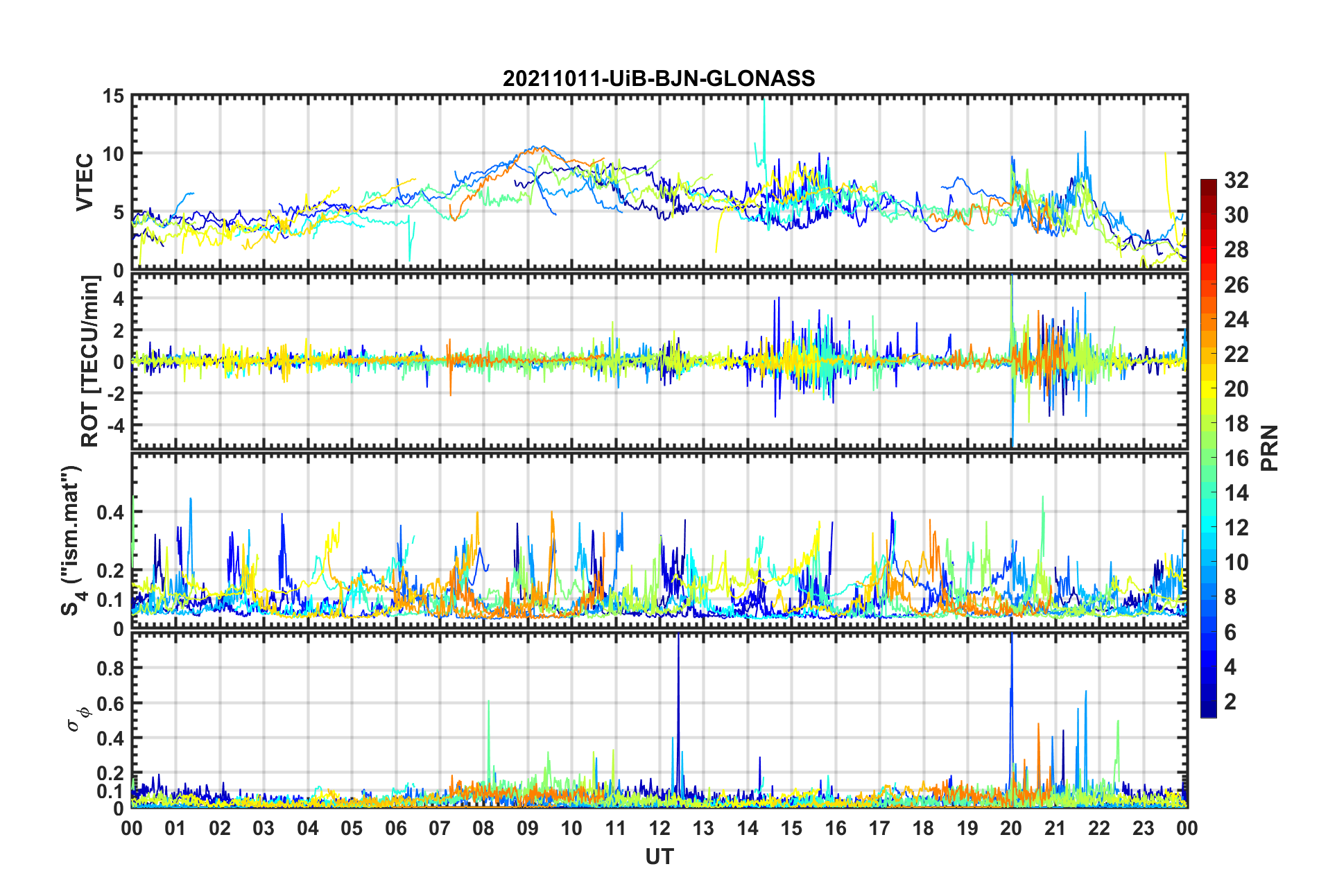This screenshot has height=896, width=1319.
Task: Click the "0.6" tick on the sigma-phi axis
Action: [x=109, y=703]
